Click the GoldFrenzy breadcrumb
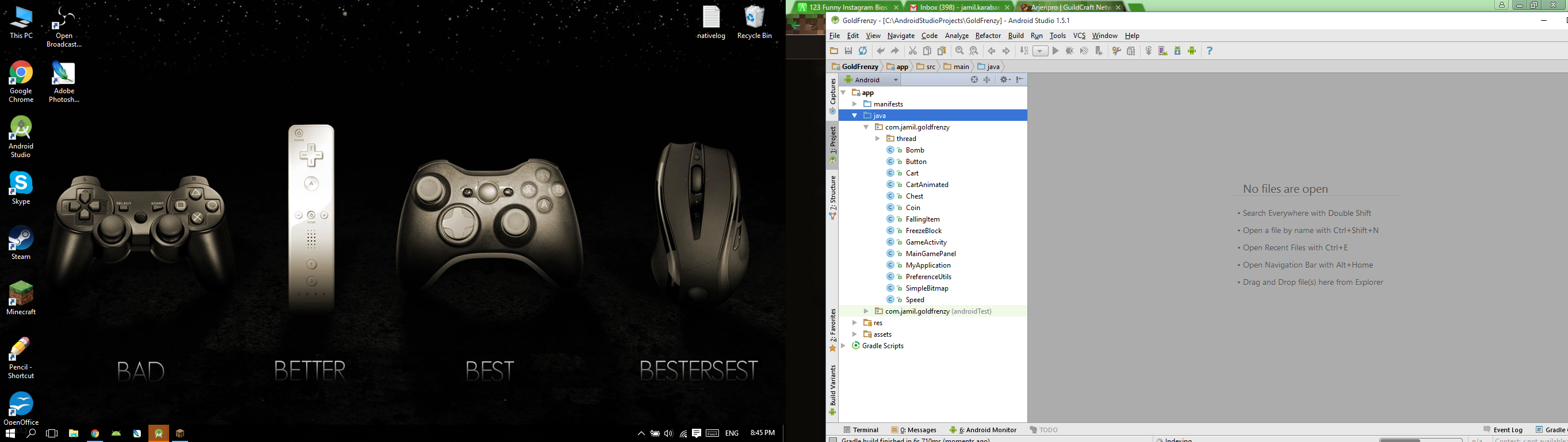 click(x=855, y=67)
